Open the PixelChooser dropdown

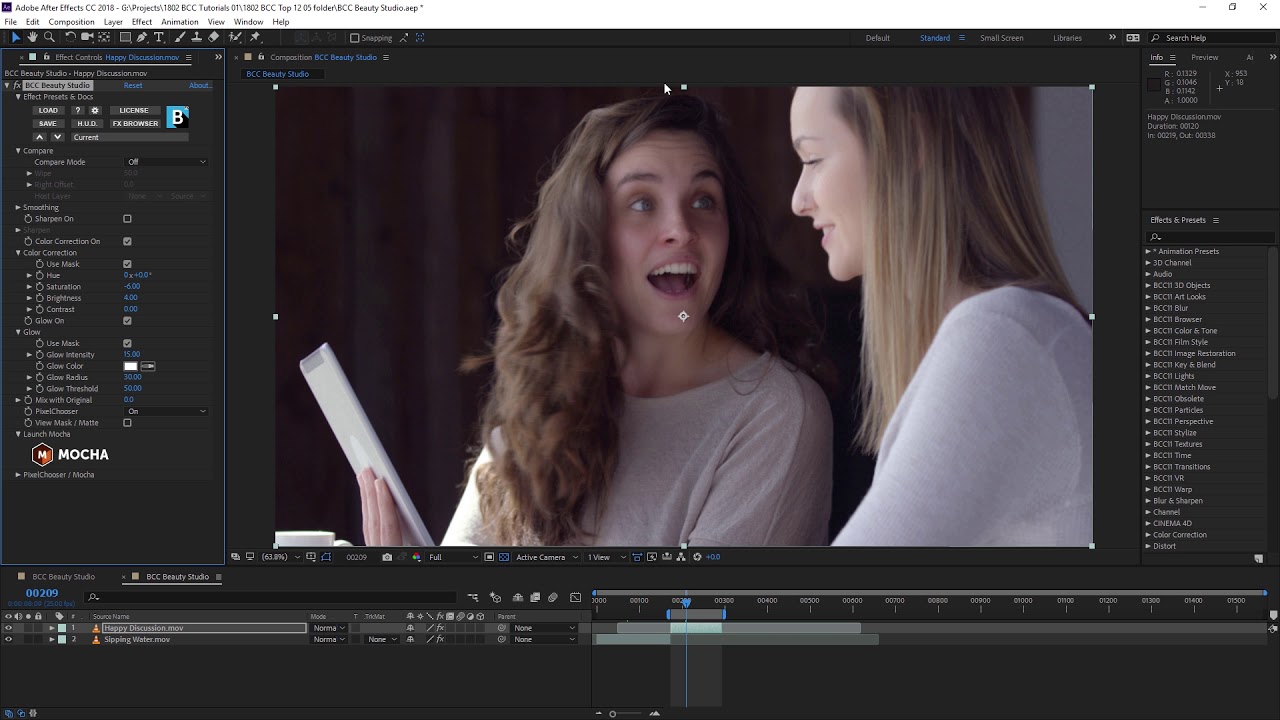166,411
